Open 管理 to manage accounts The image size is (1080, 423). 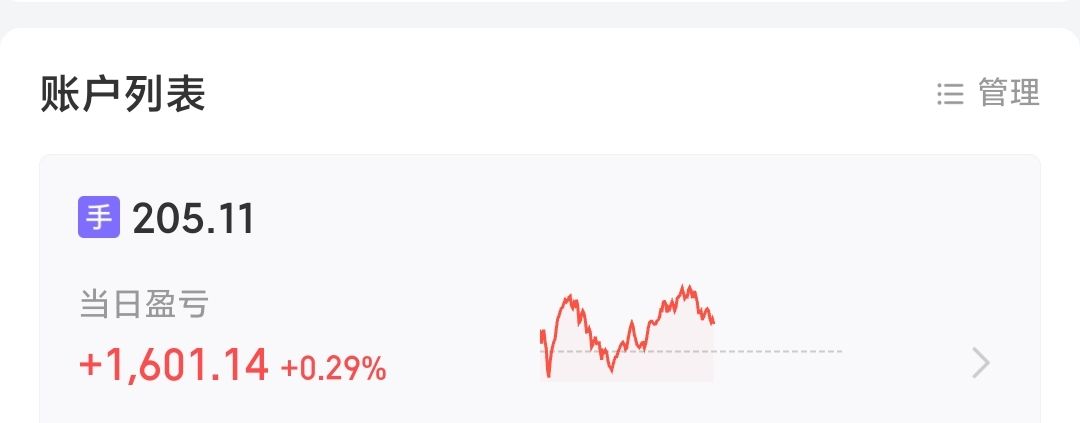[x=1008, y=93]
